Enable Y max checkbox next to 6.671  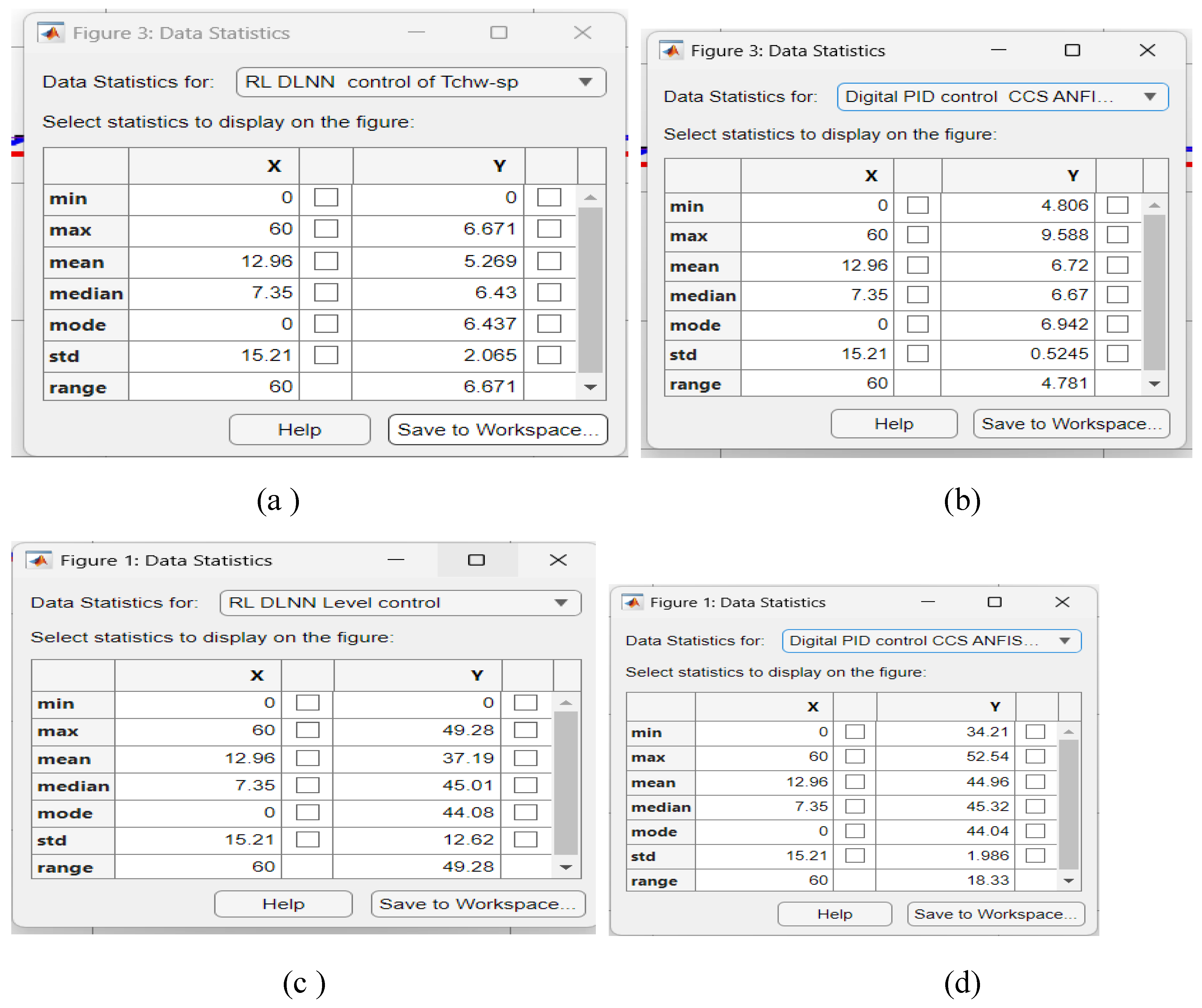click(x=549, y=229)
